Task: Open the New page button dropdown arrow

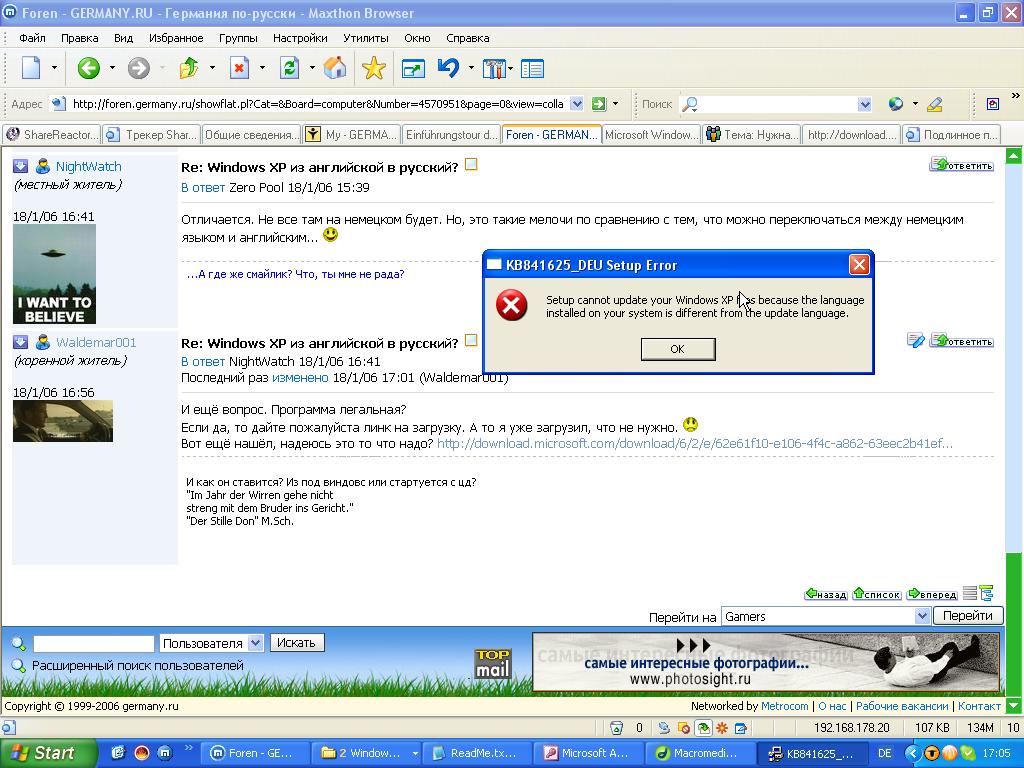Action: point(54,68)
